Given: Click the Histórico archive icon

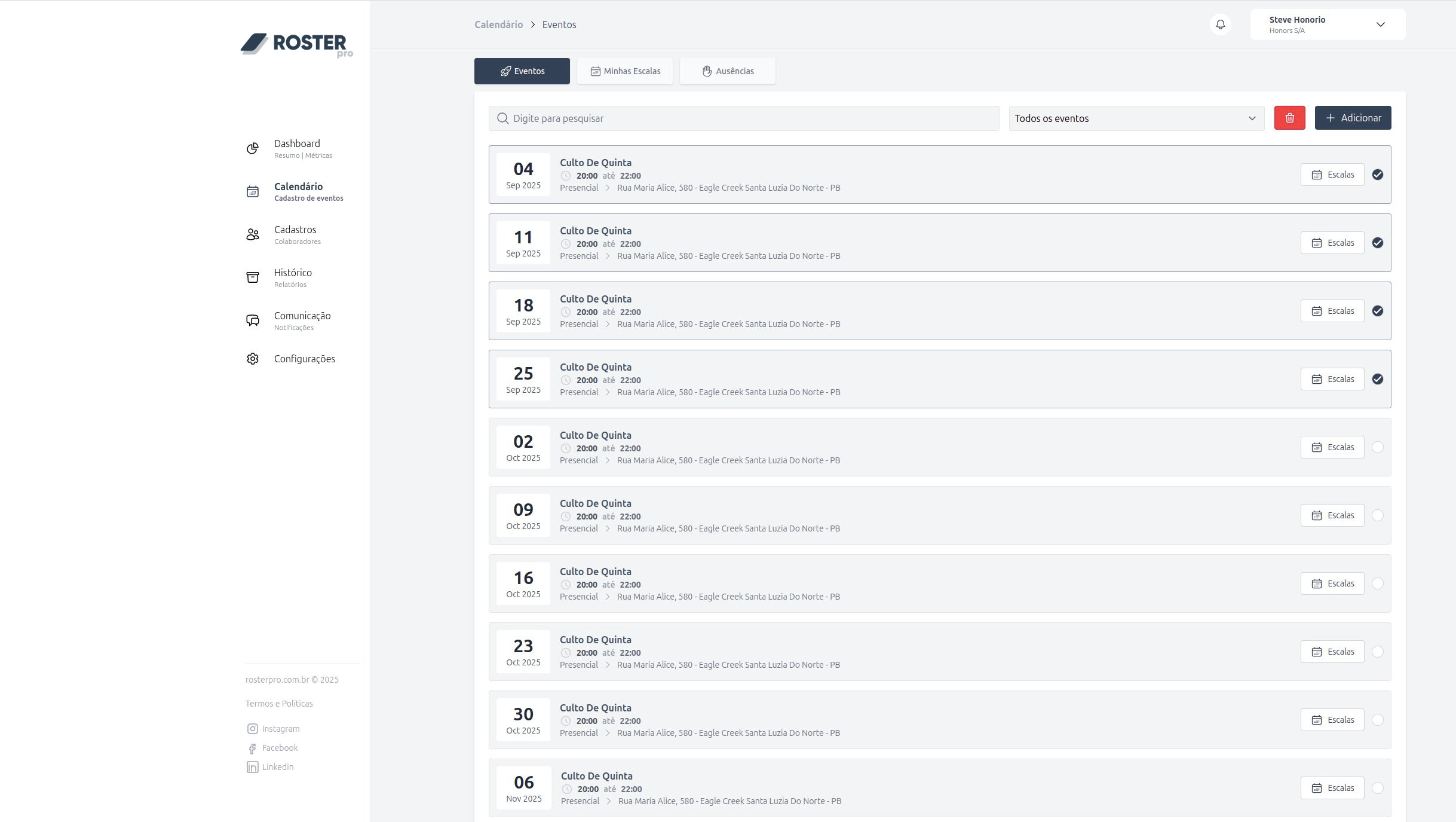Looking at the screenshot, I should click(253, 277).
